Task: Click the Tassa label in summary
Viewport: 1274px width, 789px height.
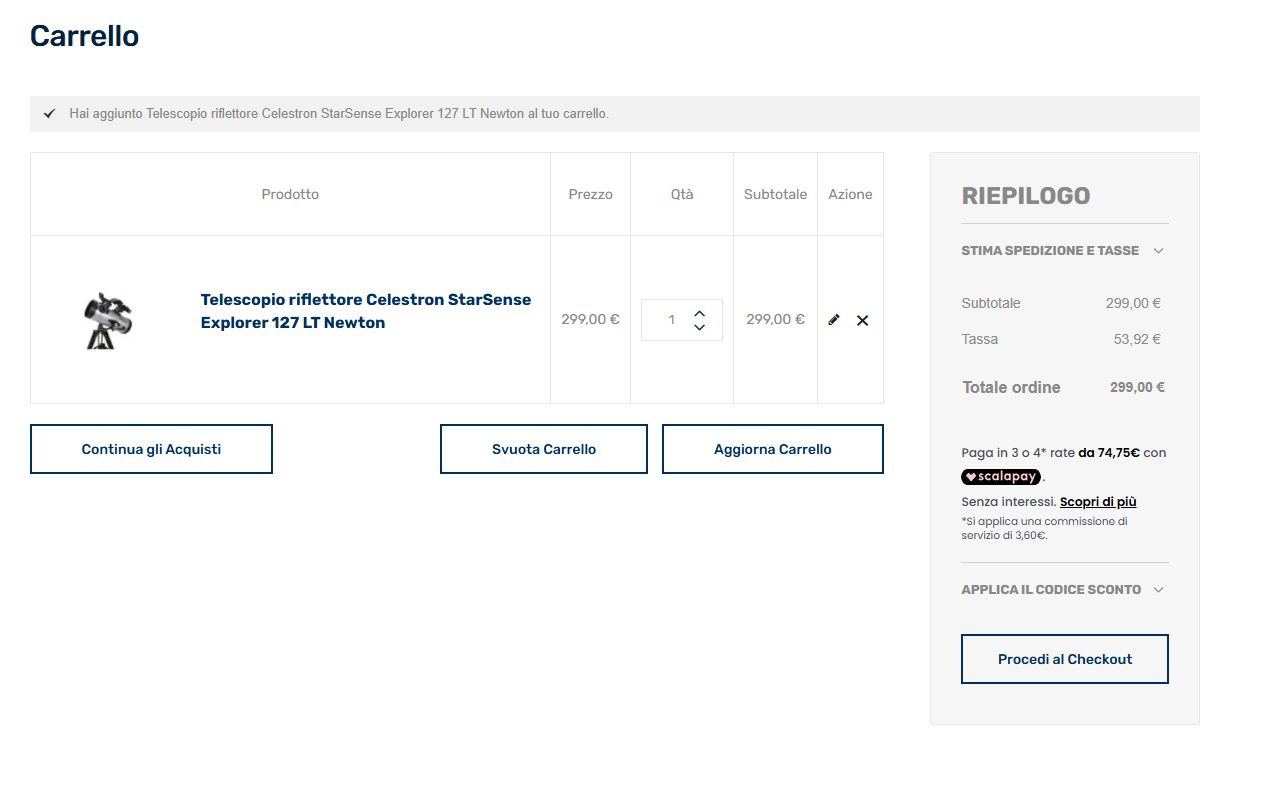Action: point(980,339)
